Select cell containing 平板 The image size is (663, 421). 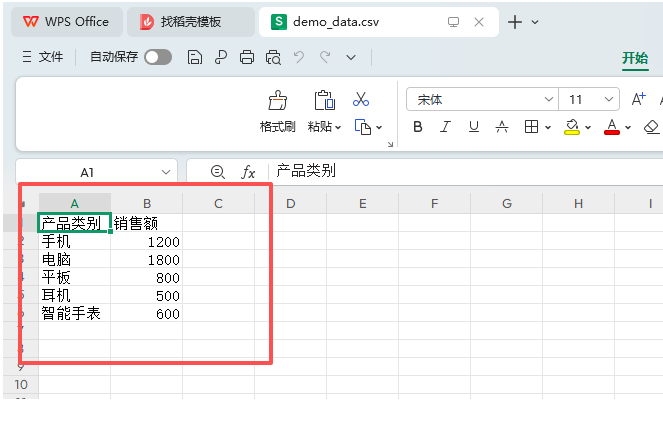pyautogui.click(x=75, y=277)
